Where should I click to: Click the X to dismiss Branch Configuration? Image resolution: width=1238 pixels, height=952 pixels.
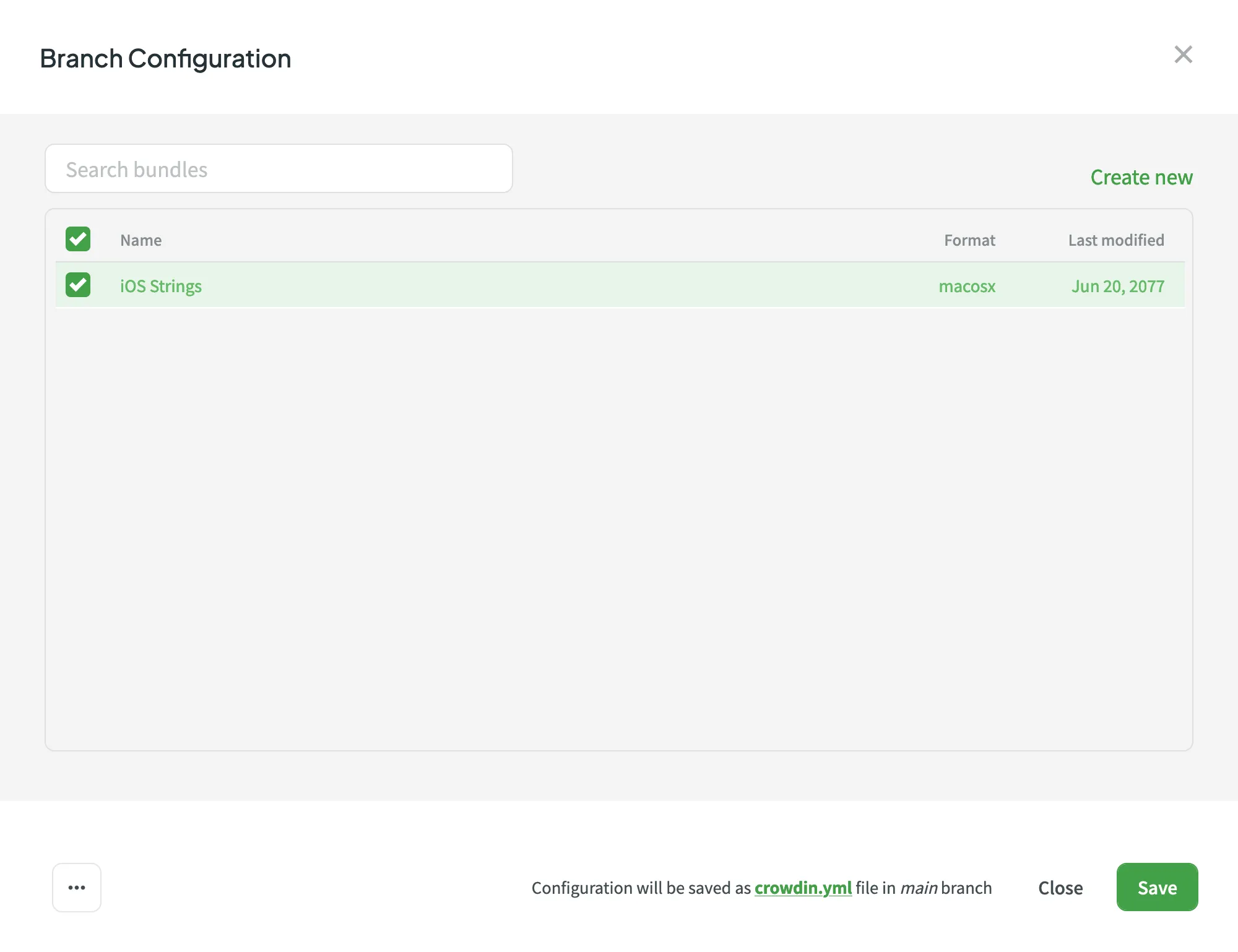coord(1184,55)
